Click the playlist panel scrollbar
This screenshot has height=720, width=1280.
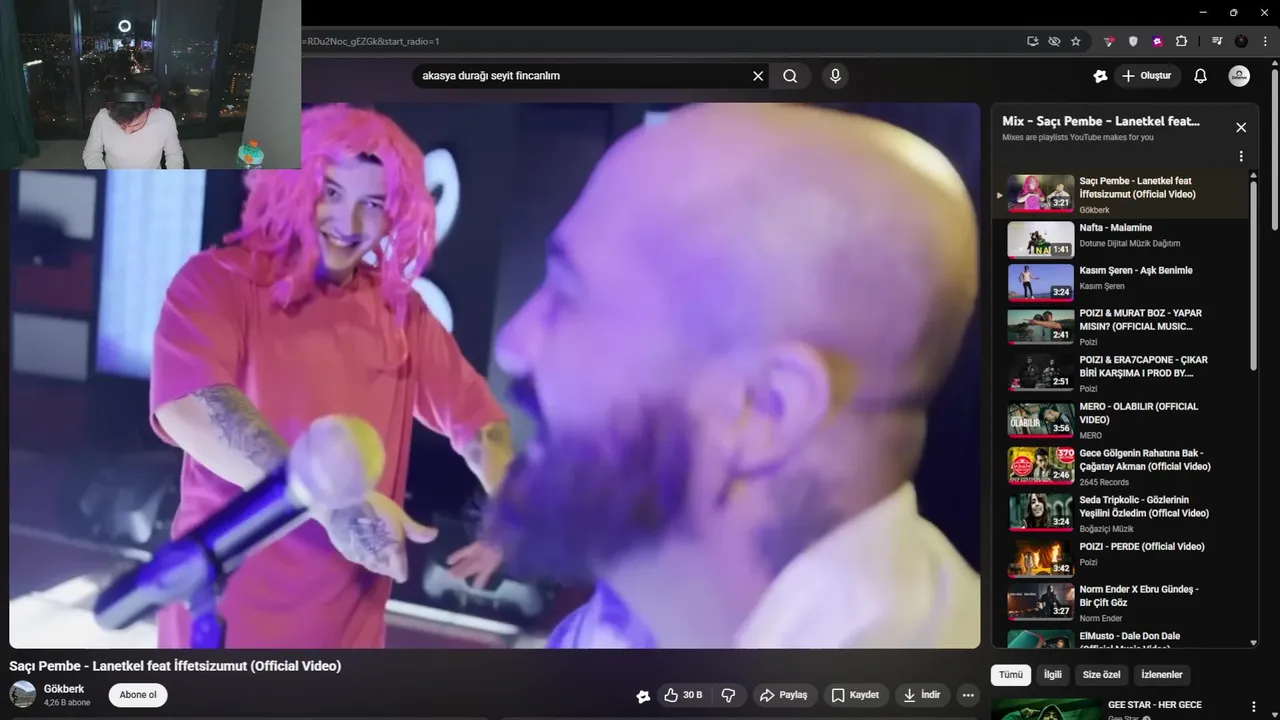(1254, 275)
